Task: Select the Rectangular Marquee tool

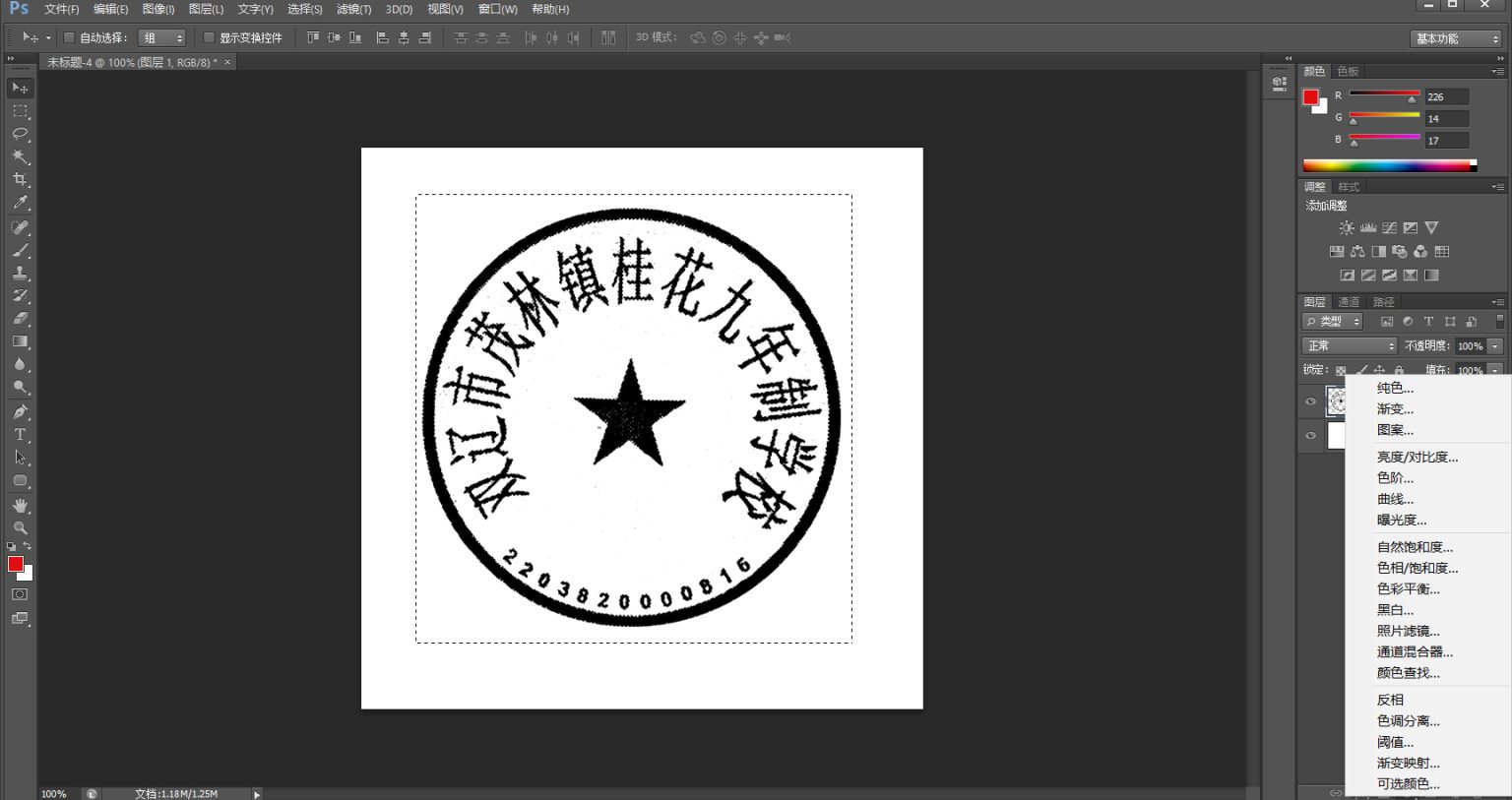Action: tap(20, 111)
